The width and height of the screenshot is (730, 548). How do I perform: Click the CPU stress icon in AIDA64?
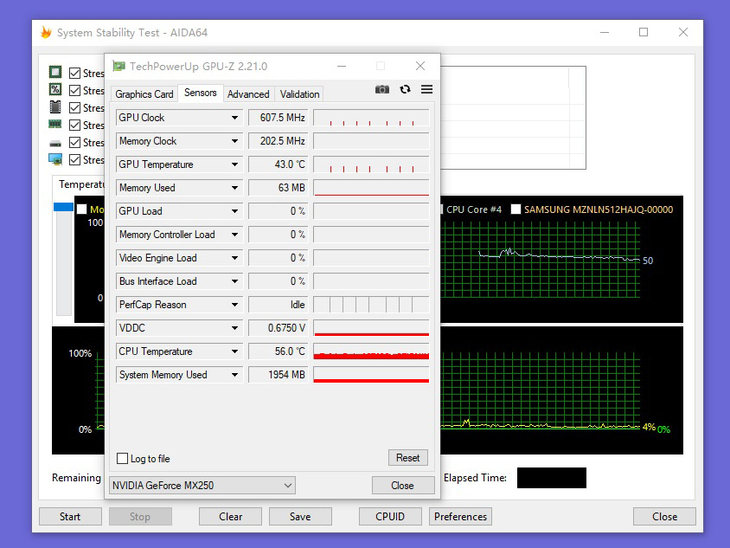[55, 72]
